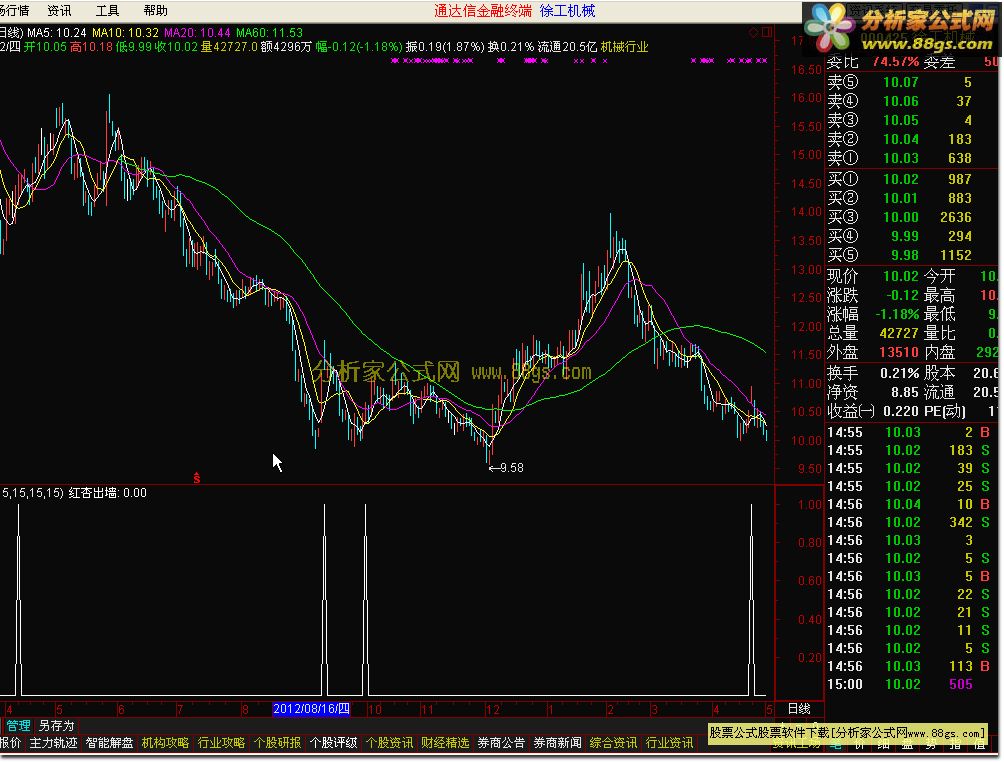Click the 涨幅 -1.18% value
This screenshot has height=762, width=1004.
pos(896,314)
